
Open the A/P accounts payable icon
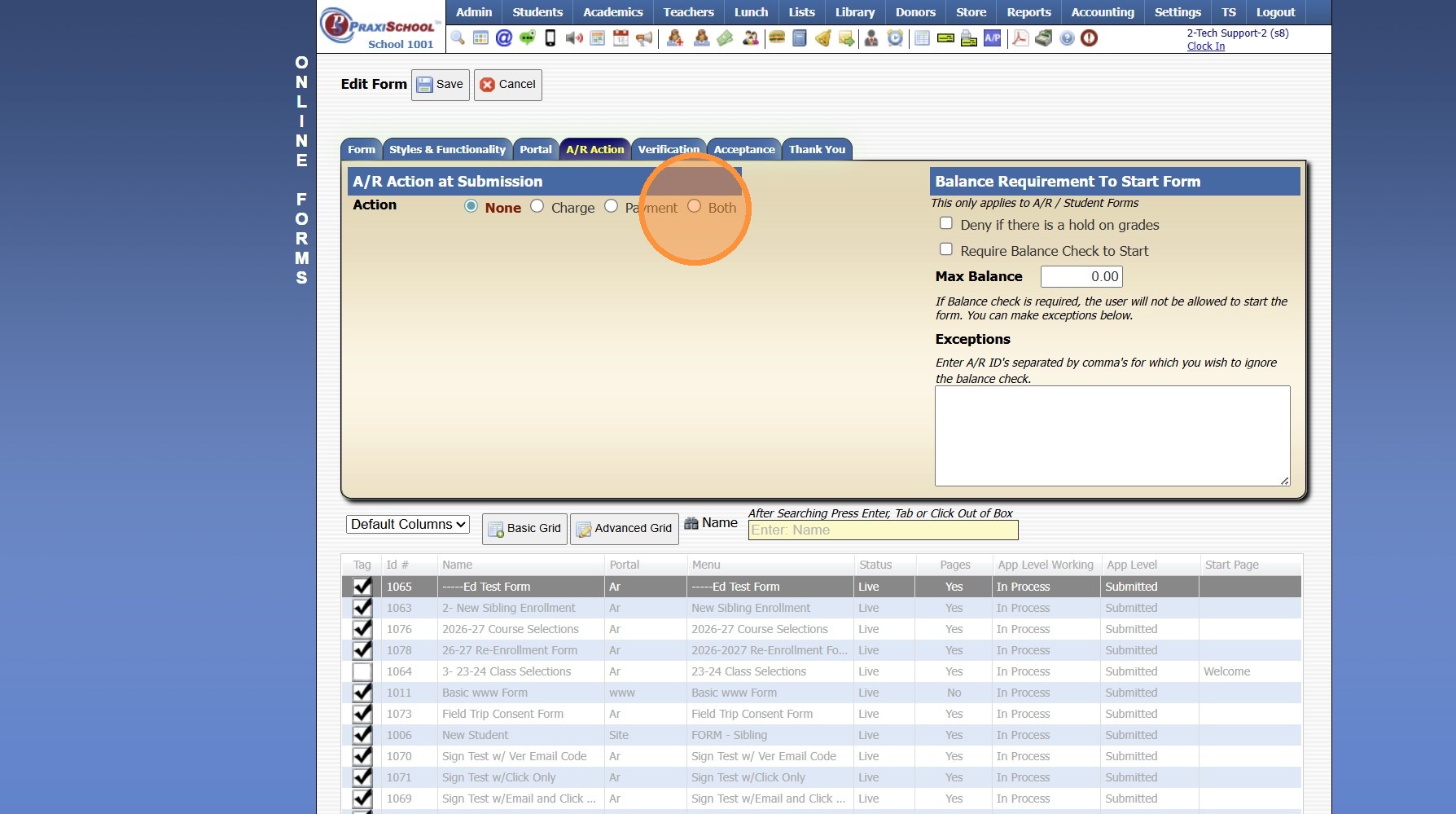tap(993, 38)
